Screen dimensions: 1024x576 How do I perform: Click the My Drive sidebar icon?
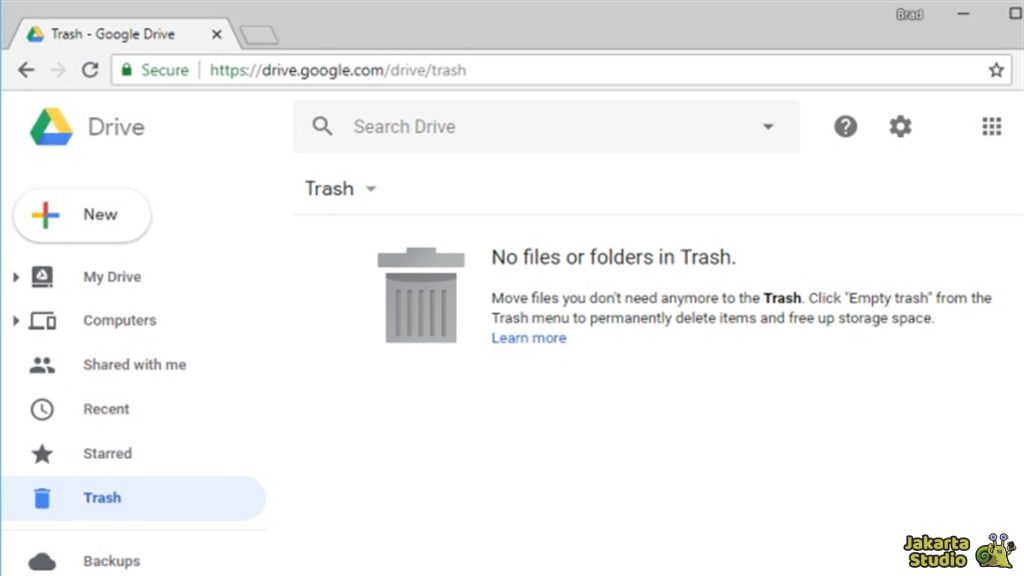[x=42, y=276]
